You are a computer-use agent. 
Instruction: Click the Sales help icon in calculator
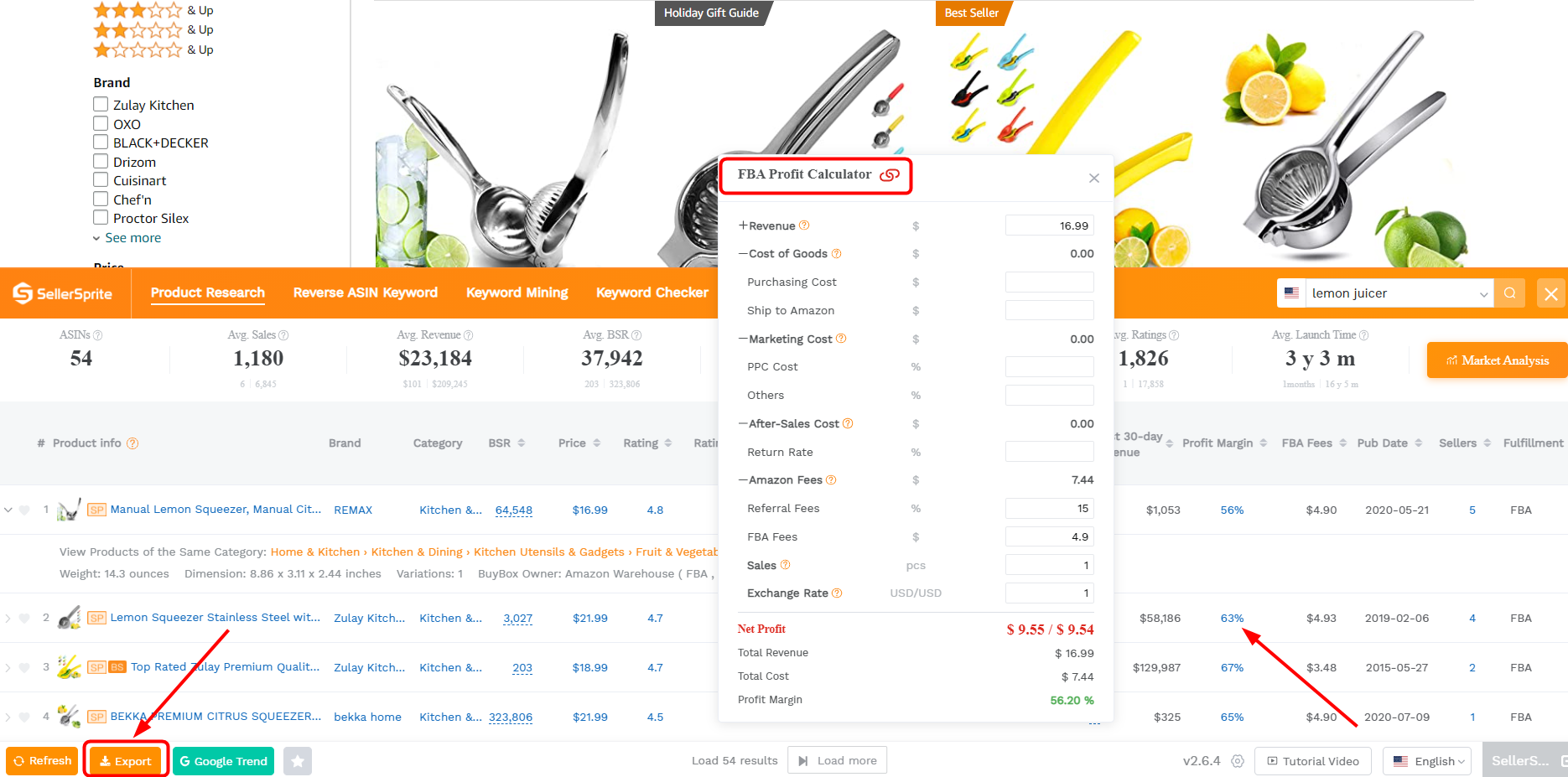click(785, 565)
